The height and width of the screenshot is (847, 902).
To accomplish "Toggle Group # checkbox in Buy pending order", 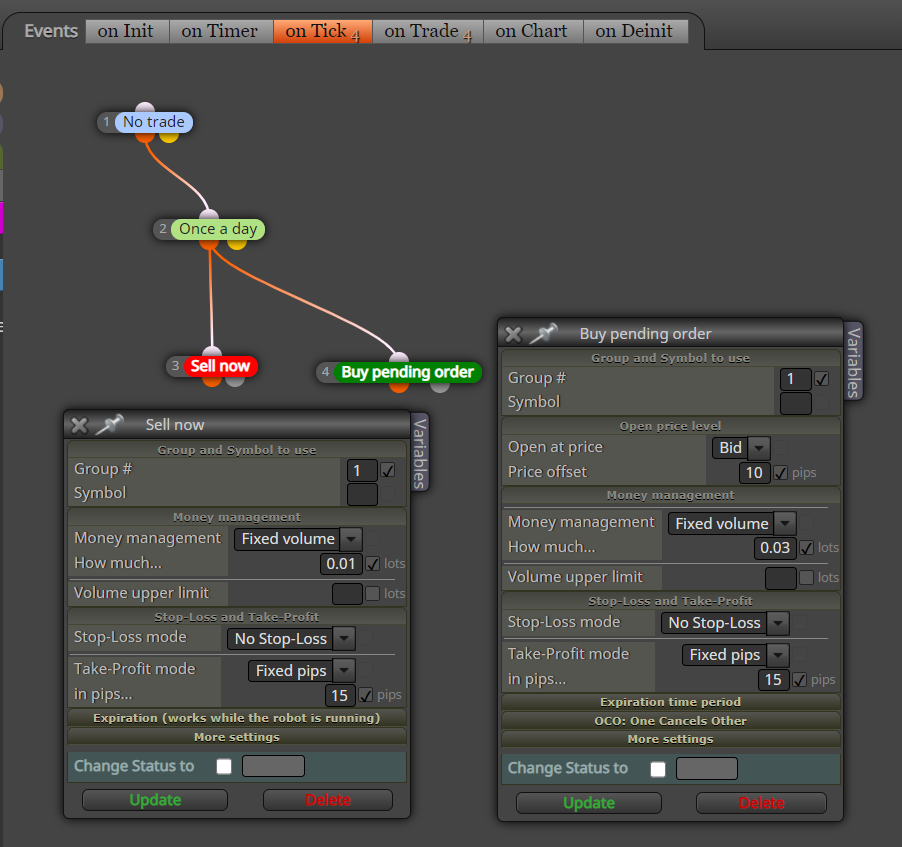I will pyautogui.click(x=821, y=379).
